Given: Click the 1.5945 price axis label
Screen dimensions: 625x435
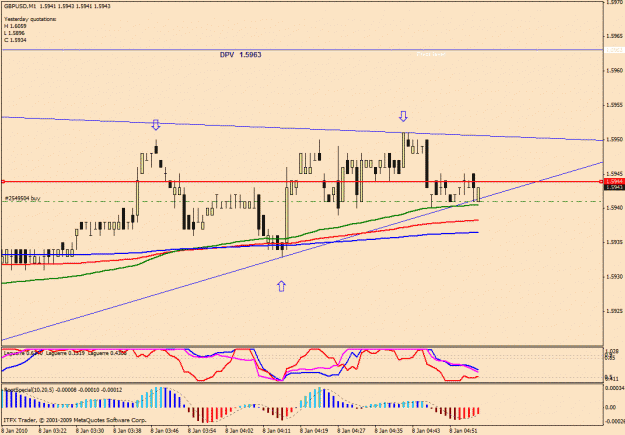Looking at the screenshot, I should (614, 174).
